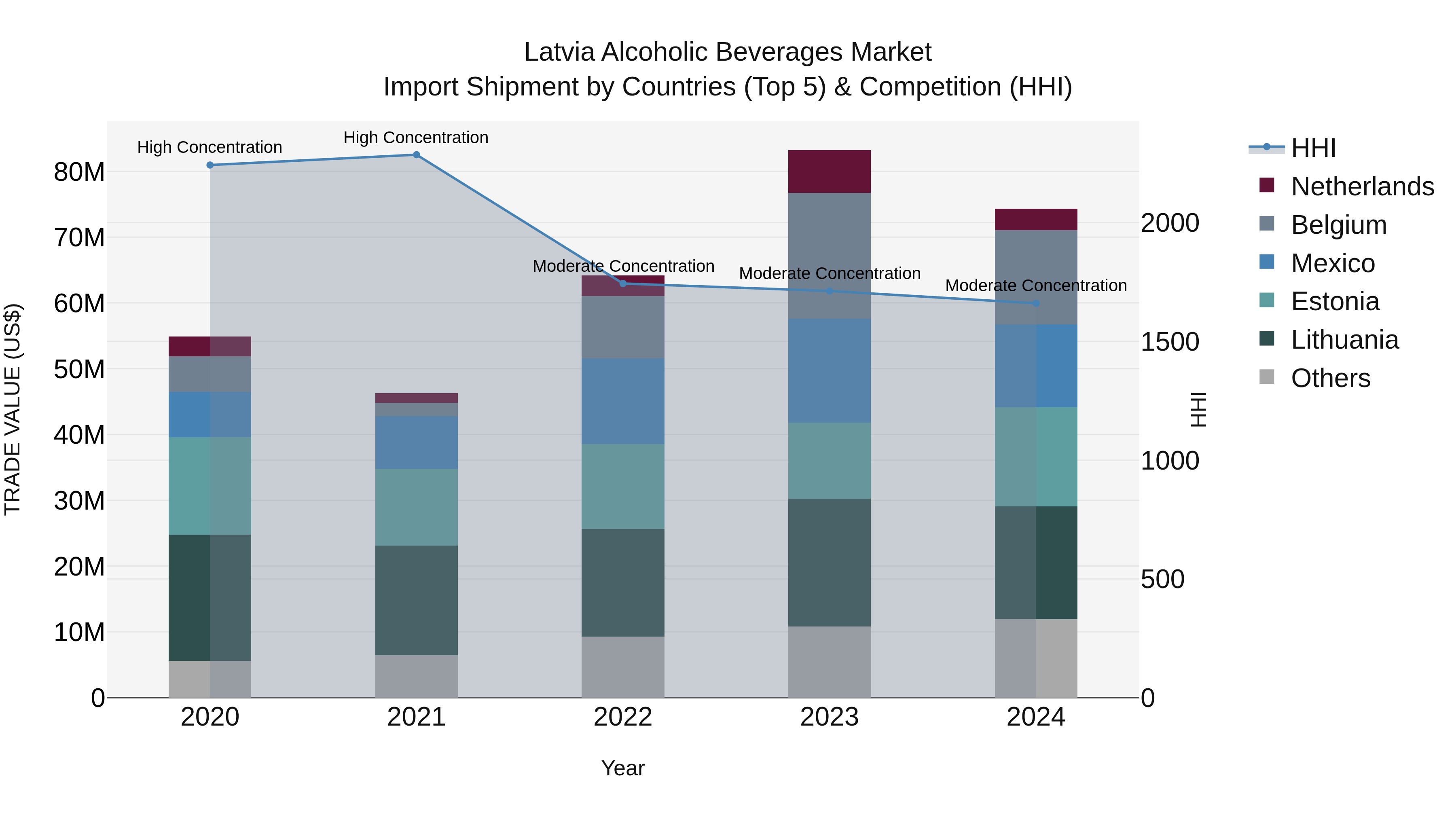Click the '2021' x-axis tick label
The image size is (1456, 819).
click(x=417, y=717)
